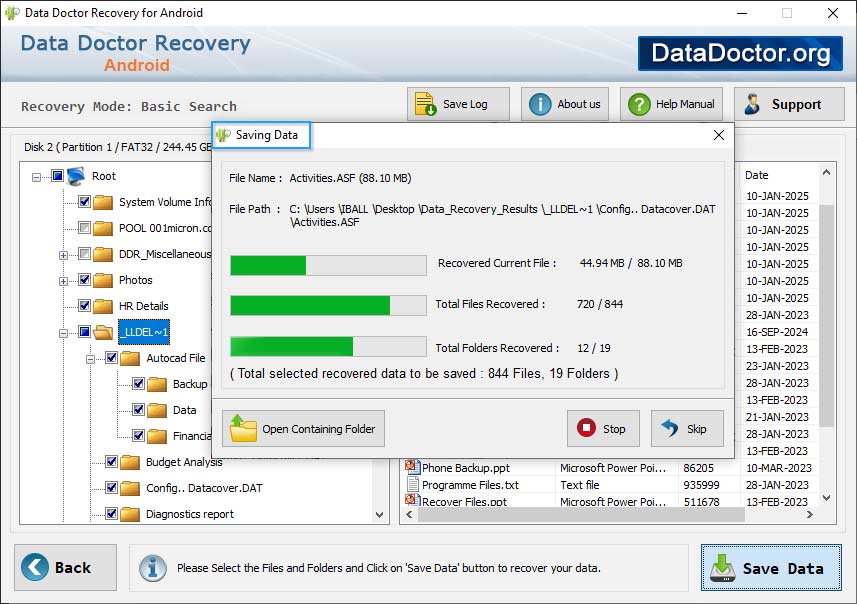Click the Android icon in Saving Data title

click(x=222, y=134)
